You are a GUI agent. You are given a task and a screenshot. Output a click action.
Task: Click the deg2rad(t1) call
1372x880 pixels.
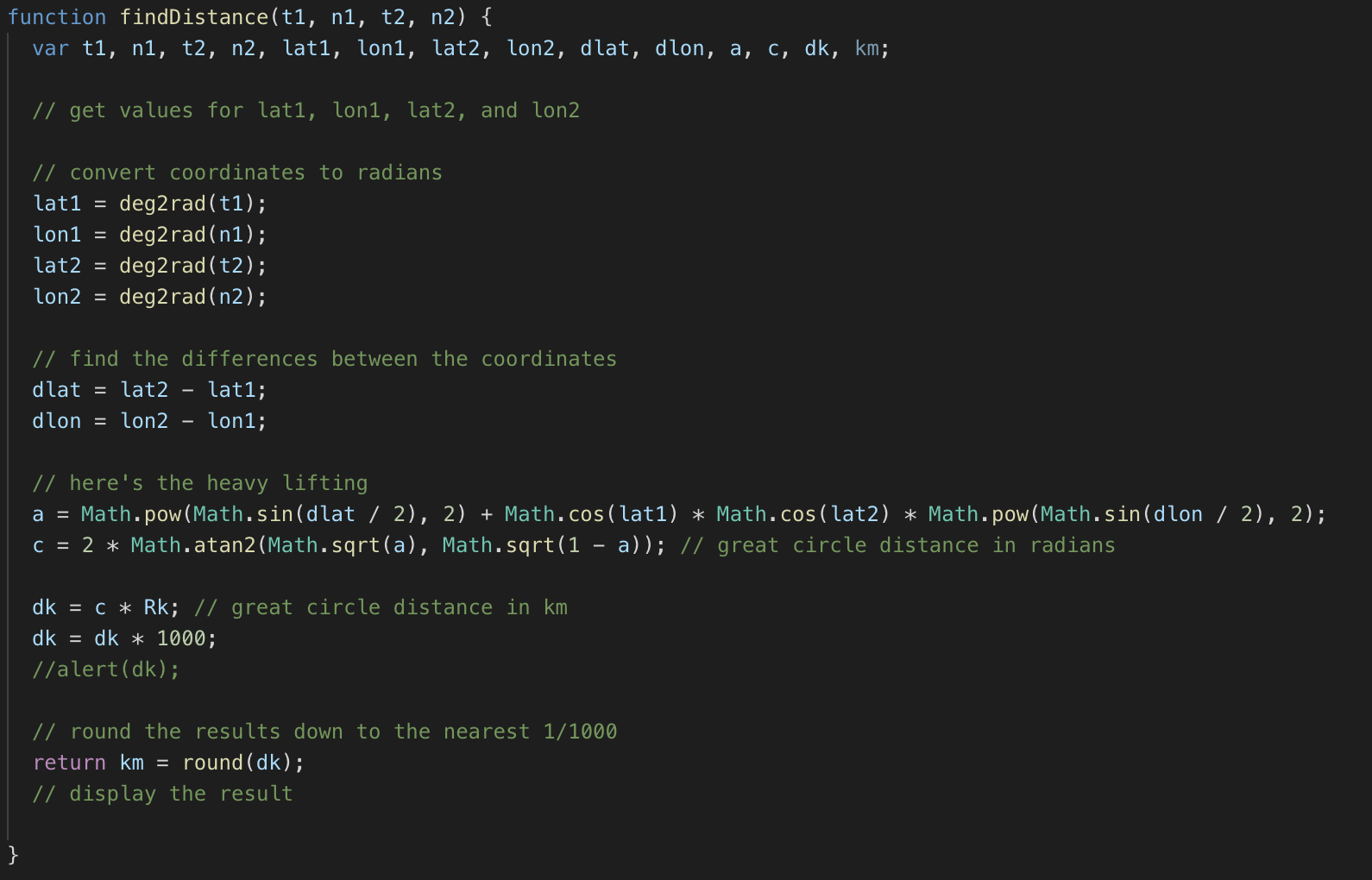tap(192, 204)
